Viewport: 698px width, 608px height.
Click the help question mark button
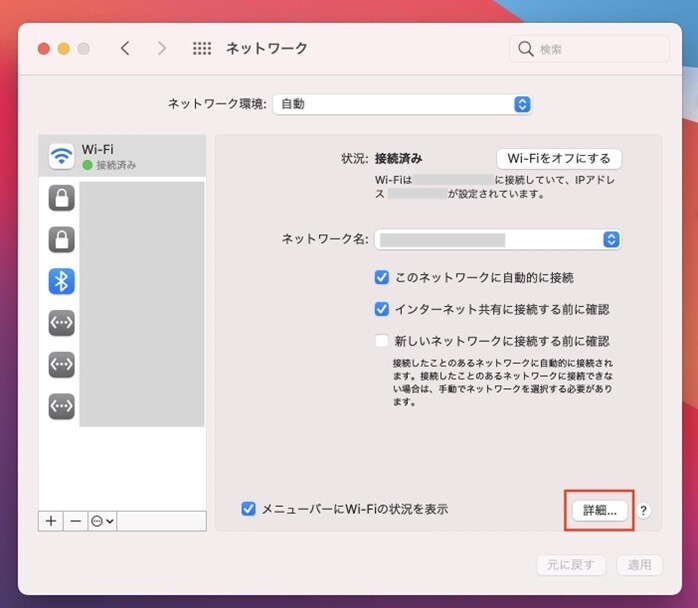[643, 510]
